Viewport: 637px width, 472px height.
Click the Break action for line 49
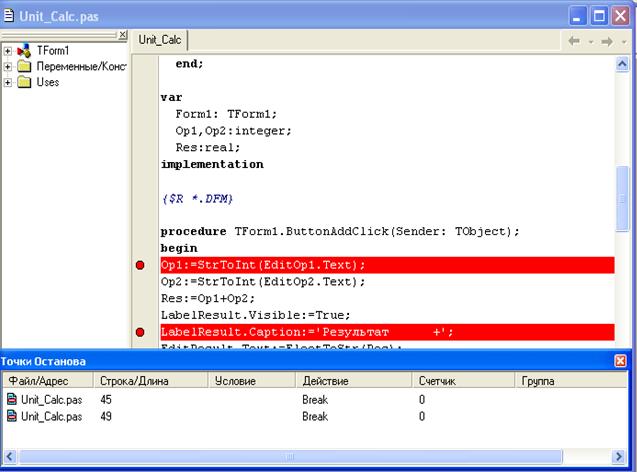click(x=315, y=416)
